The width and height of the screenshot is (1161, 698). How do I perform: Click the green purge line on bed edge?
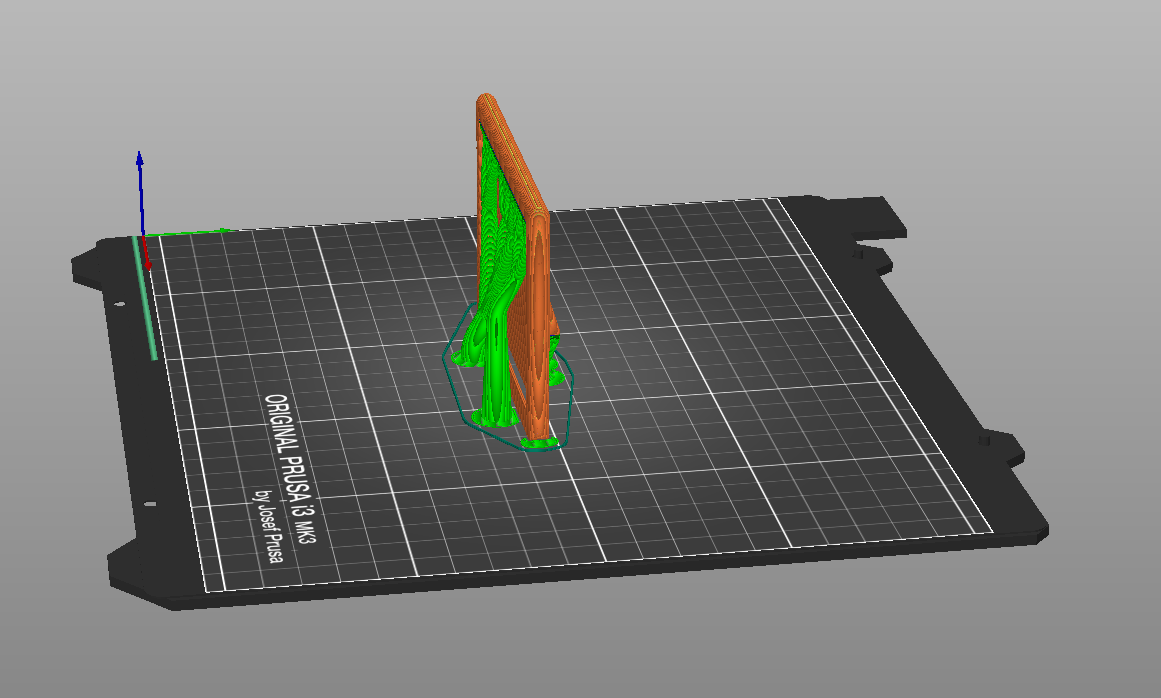(144, 298)
